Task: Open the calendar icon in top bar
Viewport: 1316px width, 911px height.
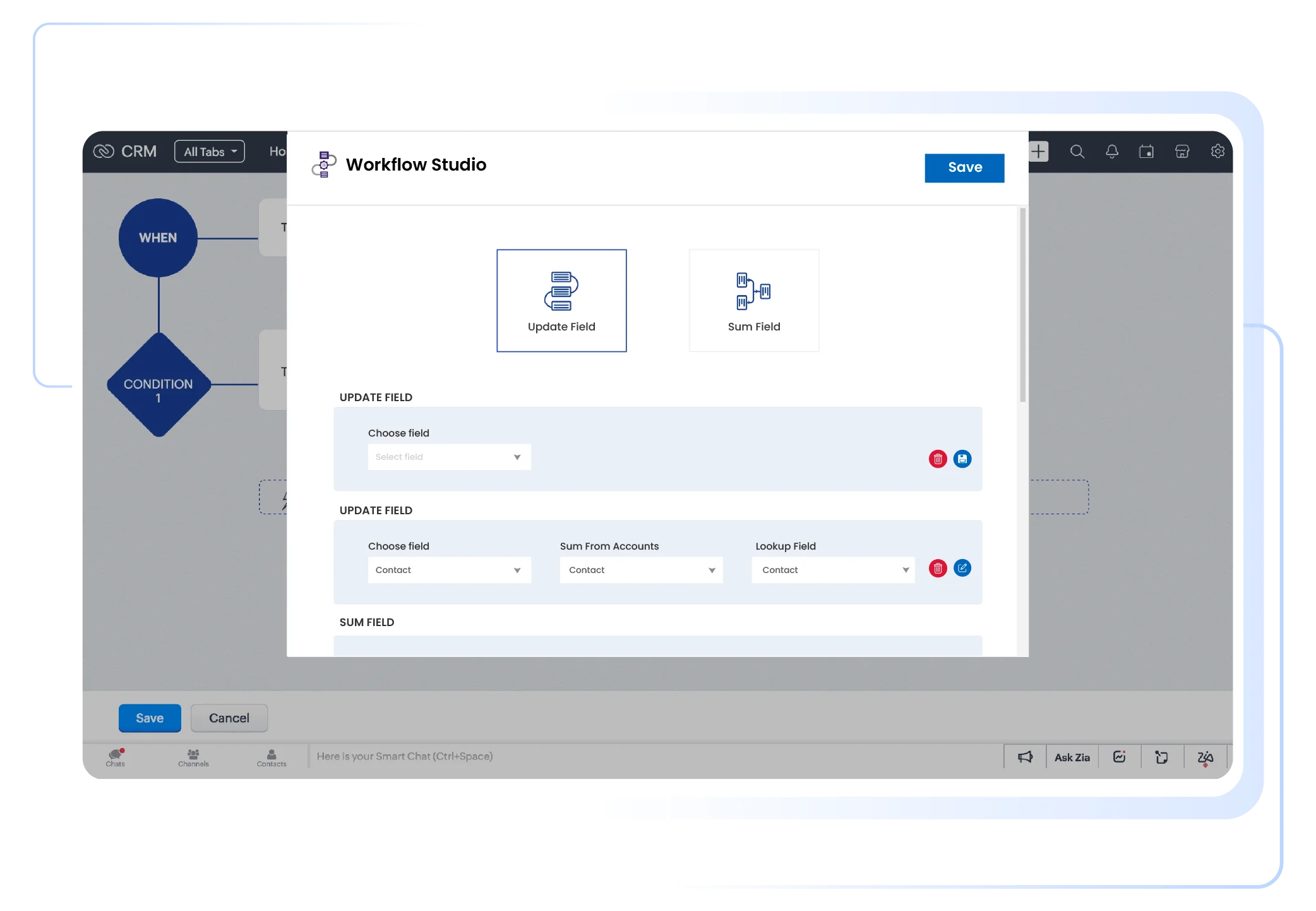Action: tap(1147, 151)
